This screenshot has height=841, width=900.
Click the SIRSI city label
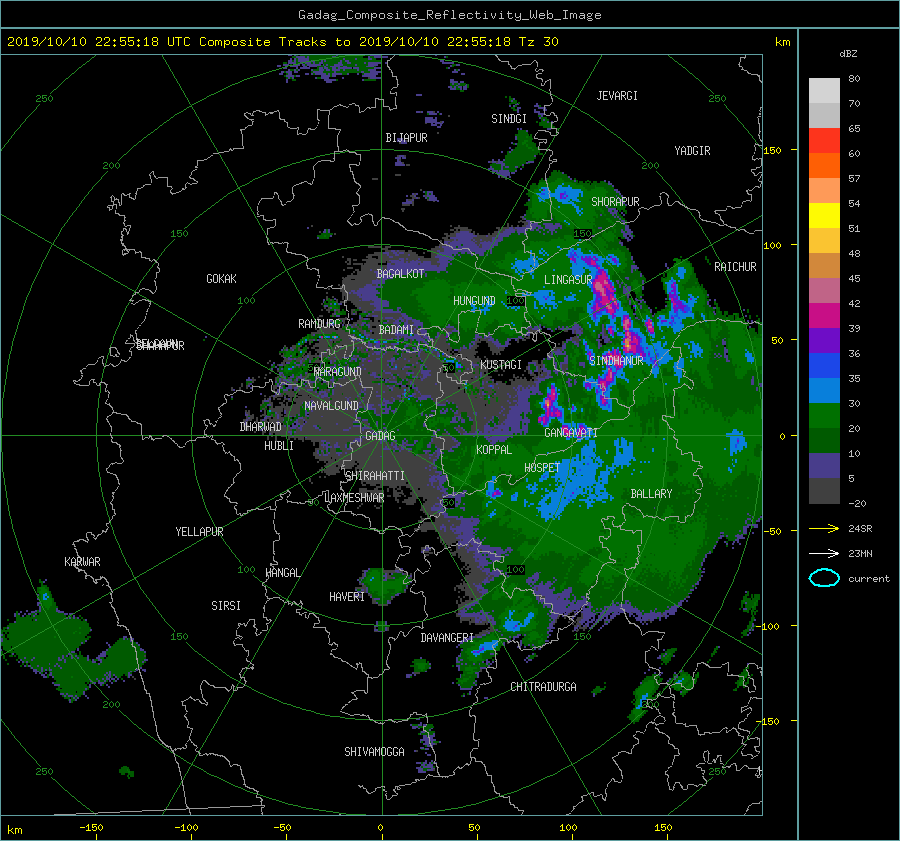(226, 606)
